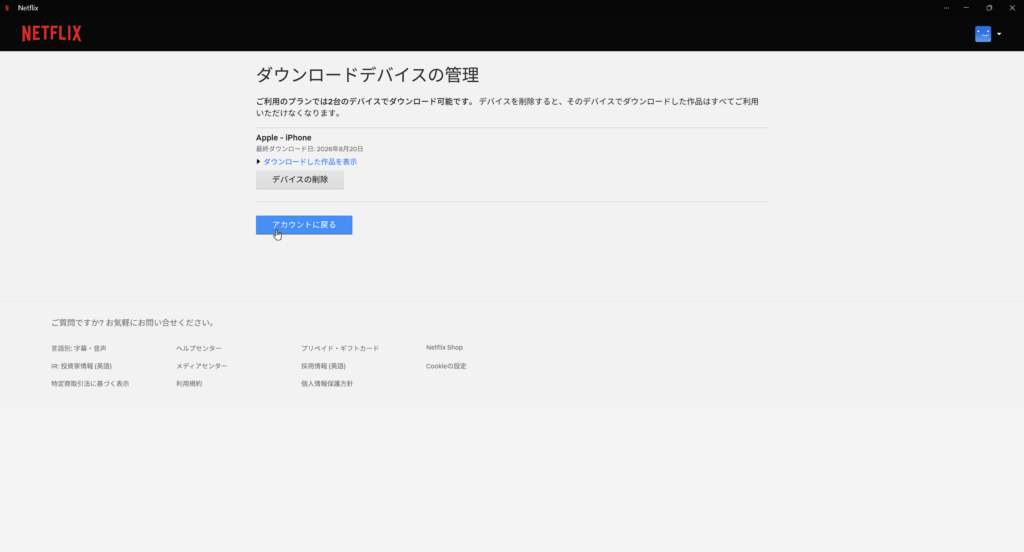Screen dimensions: 1024x552
Task: Click the small Netflix app icon in title bar
Action: pyautogui.click(x=7, y=8)
